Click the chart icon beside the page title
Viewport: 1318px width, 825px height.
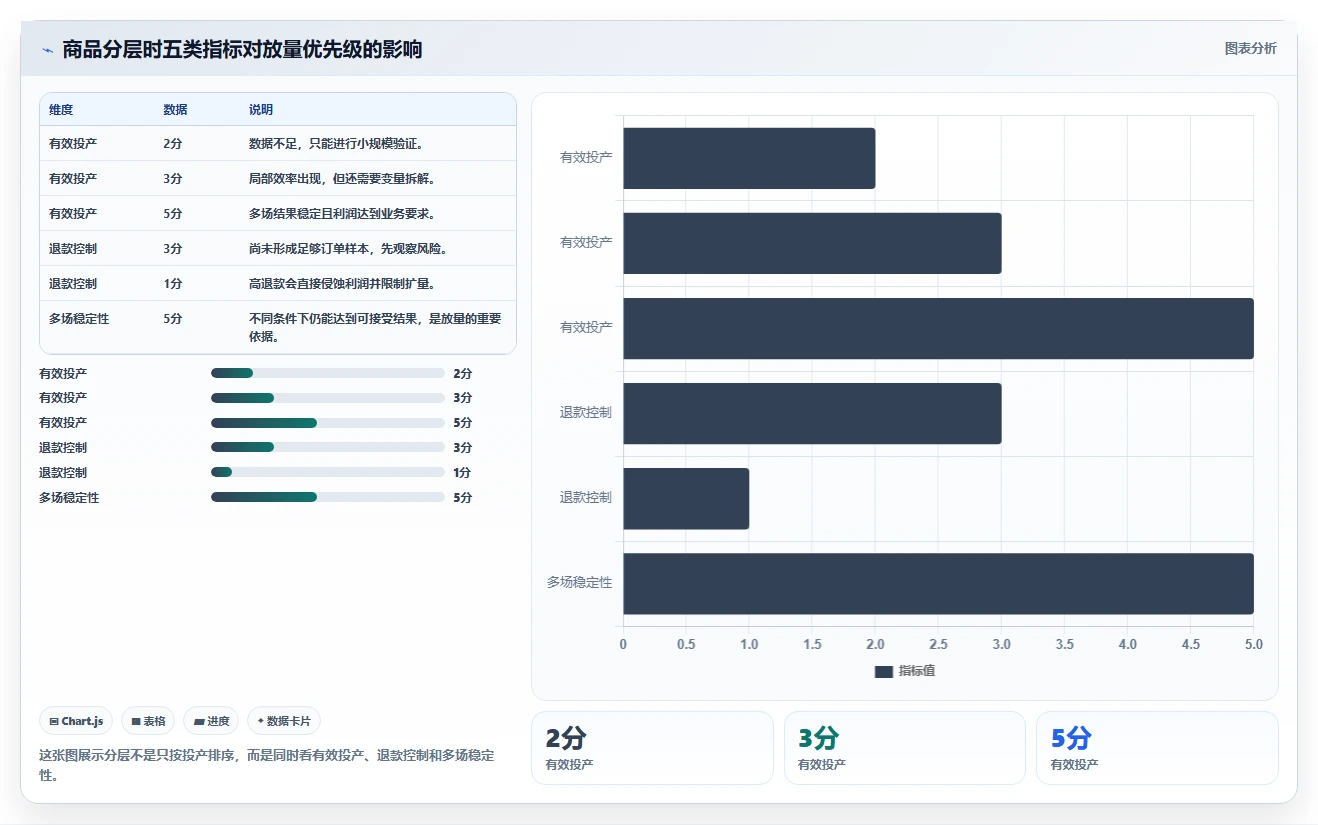tap(47, 49)
